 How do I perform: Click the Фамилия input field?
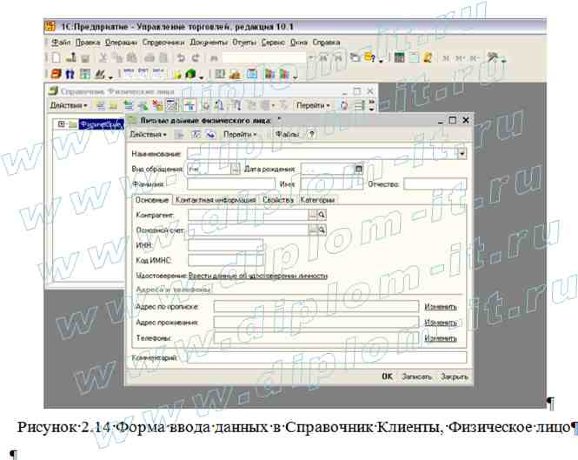(231, 184)
